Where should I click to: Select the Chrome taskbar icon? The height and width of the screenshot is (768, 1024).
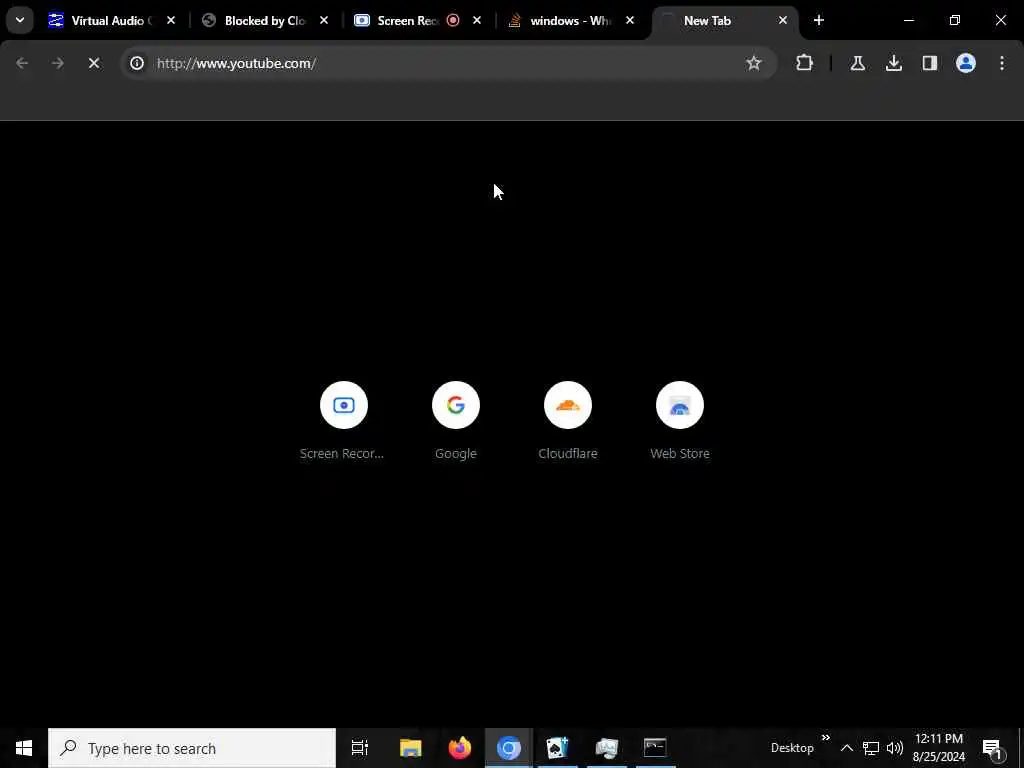click(509, 748)
